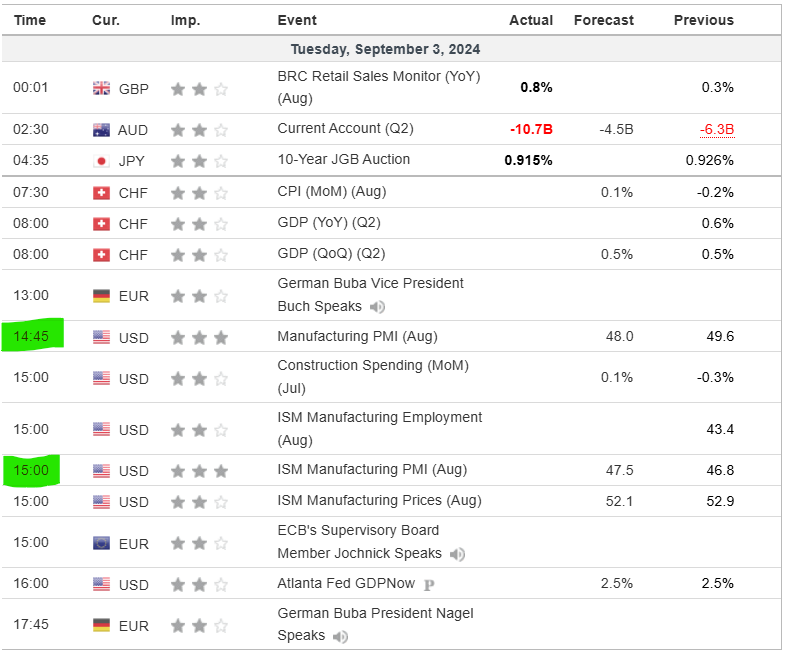Click importance stars for ISM Manufacturing PMI

coord(199,471)
